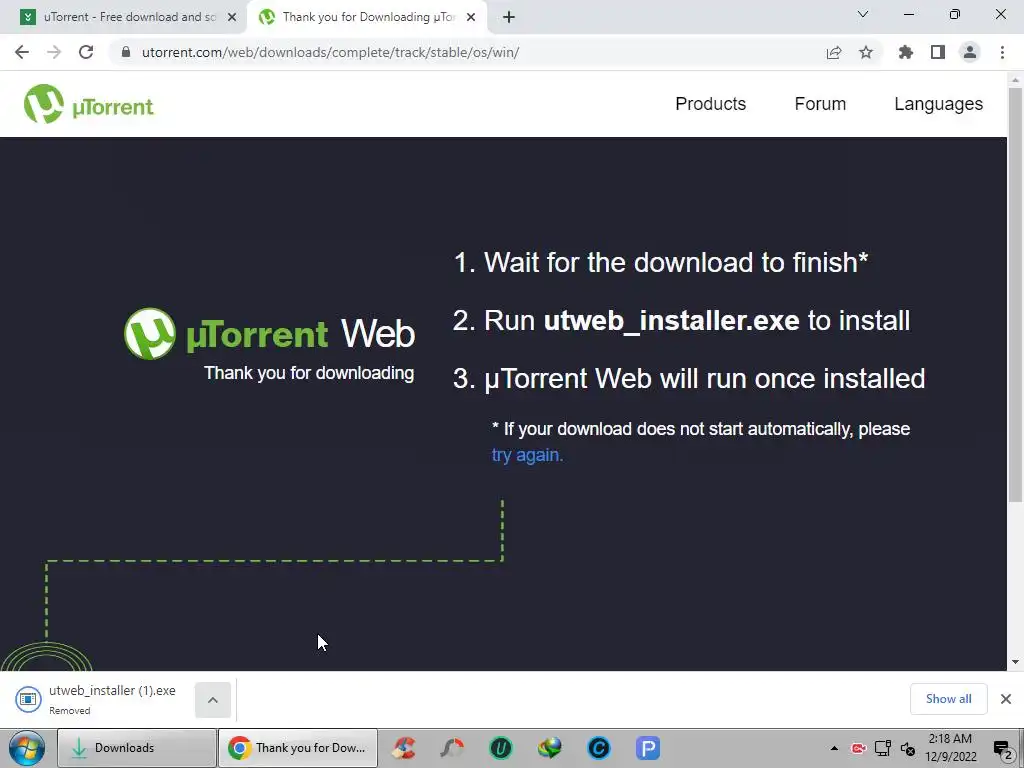The height and width of the screenshot is (768, 1024).
Task: Click Thank you for downloading text
Action: (x=309, y=373)
